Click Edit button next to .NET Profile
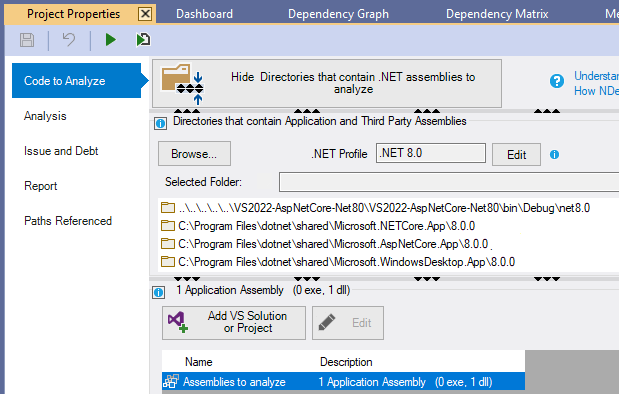The image size is (619, 394). 516,154
